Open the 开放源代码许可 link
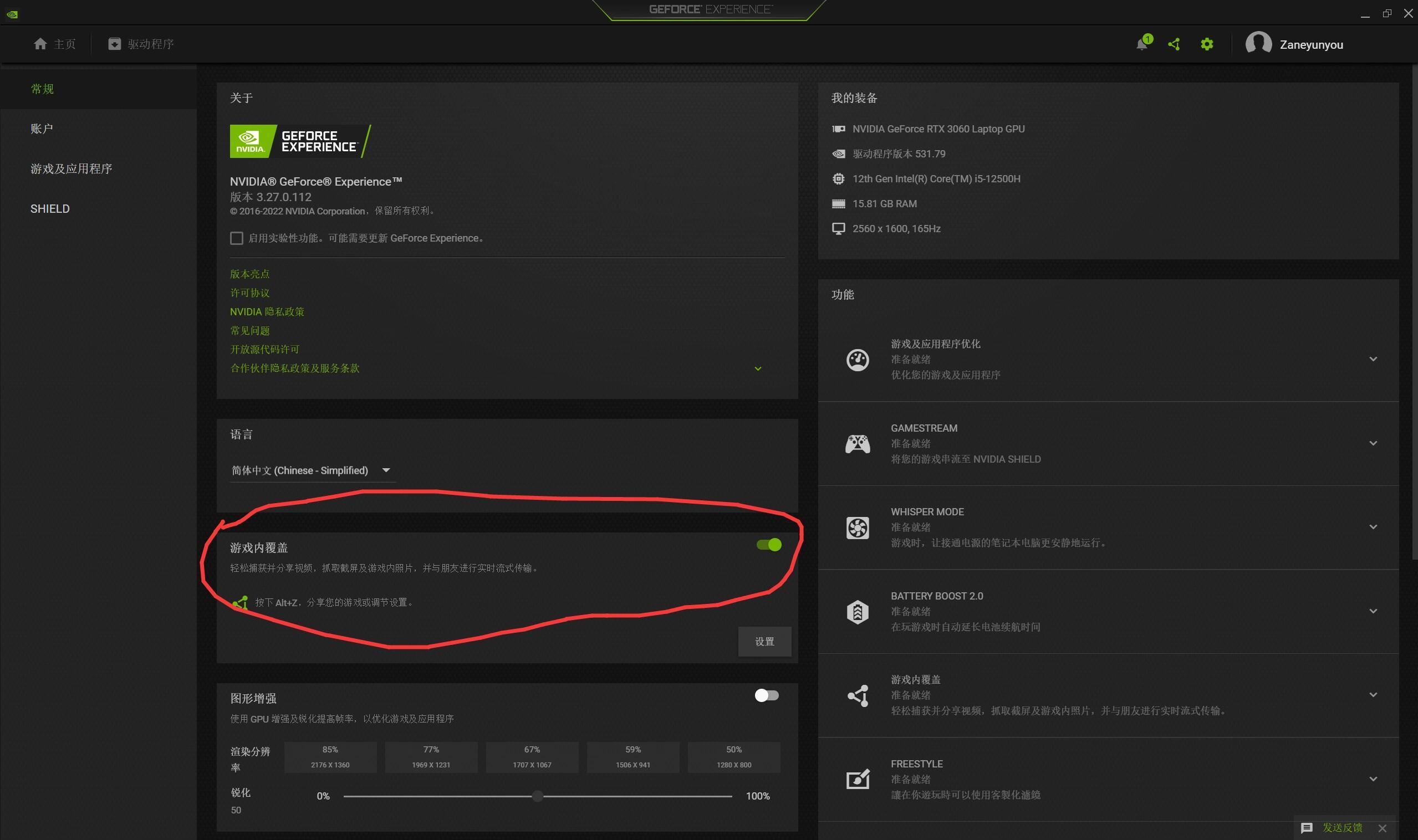The image size is (1418, 840). point(264,349)
